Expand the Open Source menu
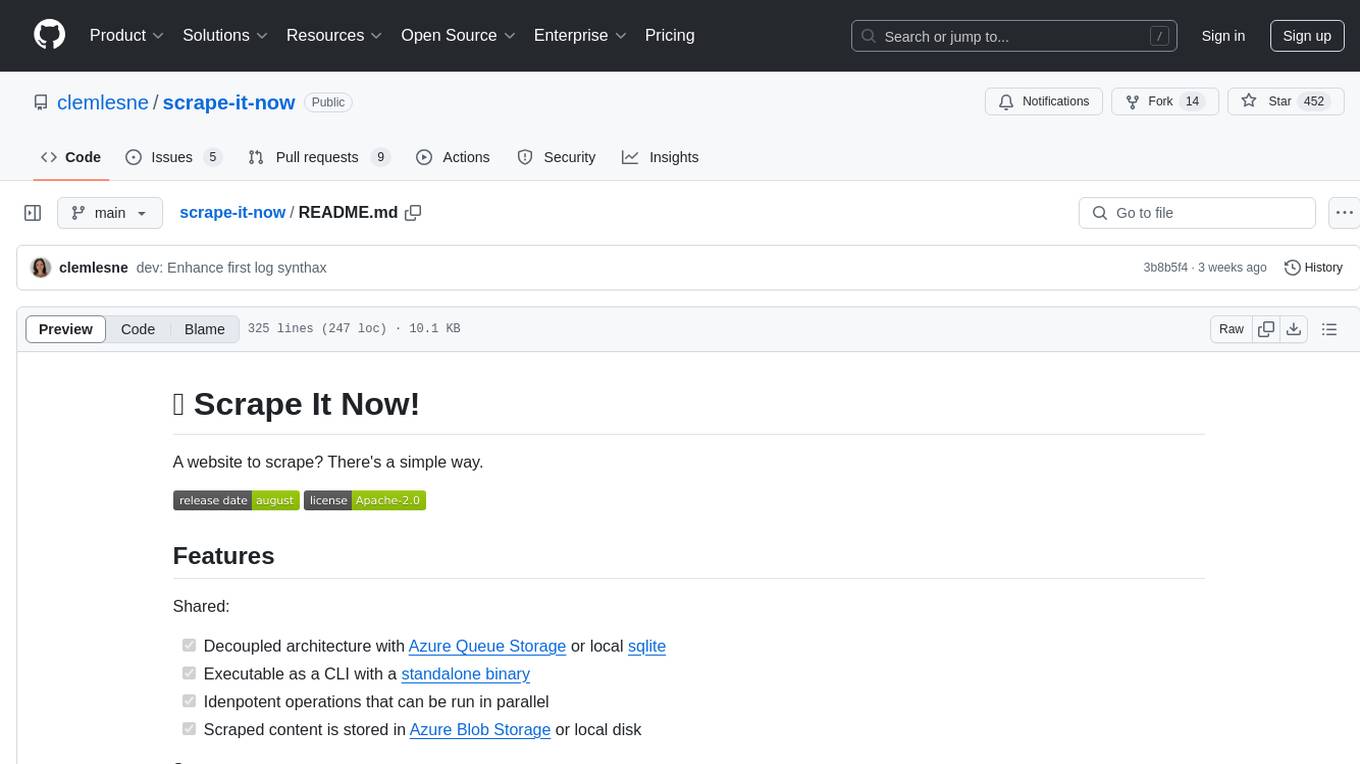Image resolution: width=1360 pixels, height=764 pixels. (x=458, y=35)
